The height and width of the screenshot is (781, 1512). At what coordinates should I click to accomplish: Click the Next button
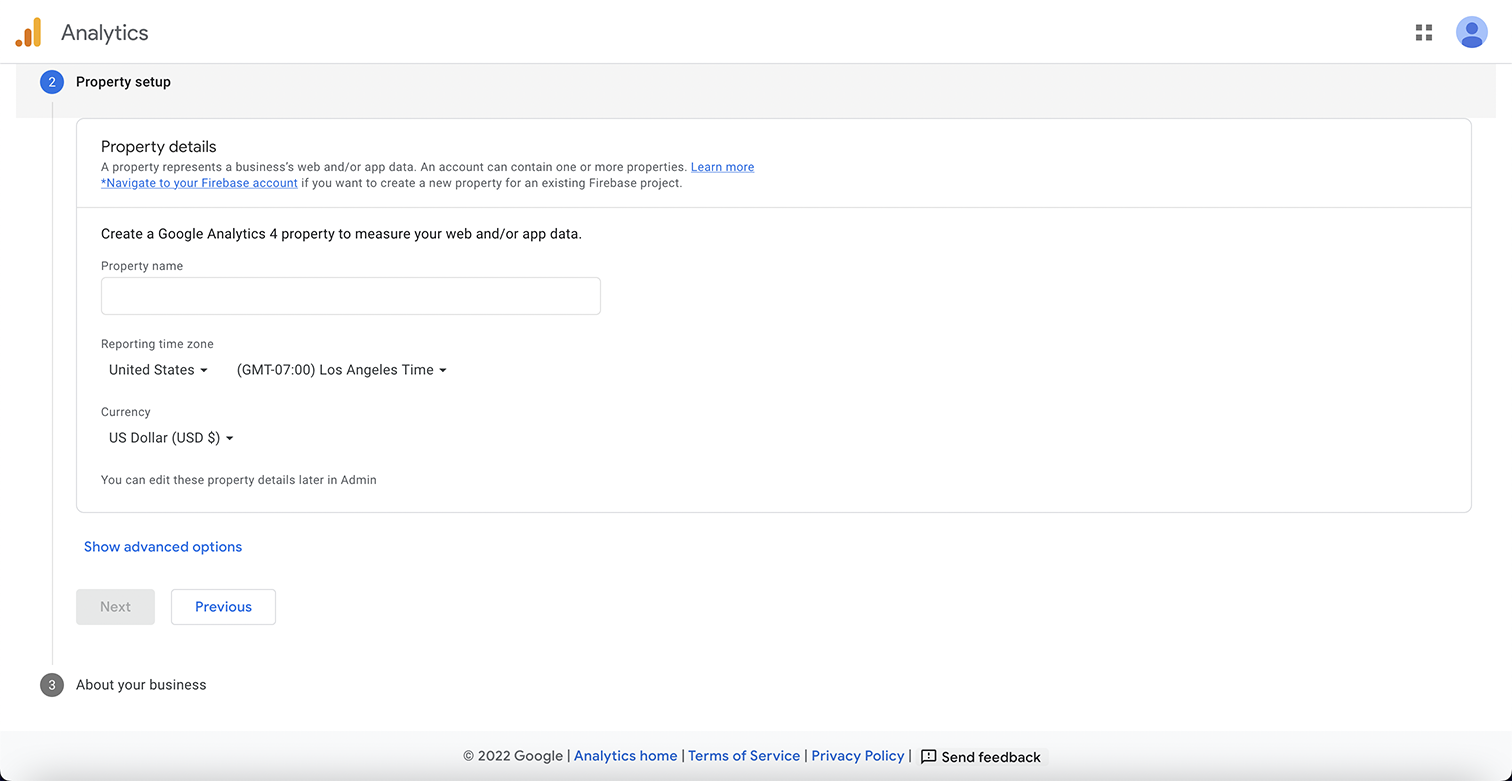[x=115, y=607]
